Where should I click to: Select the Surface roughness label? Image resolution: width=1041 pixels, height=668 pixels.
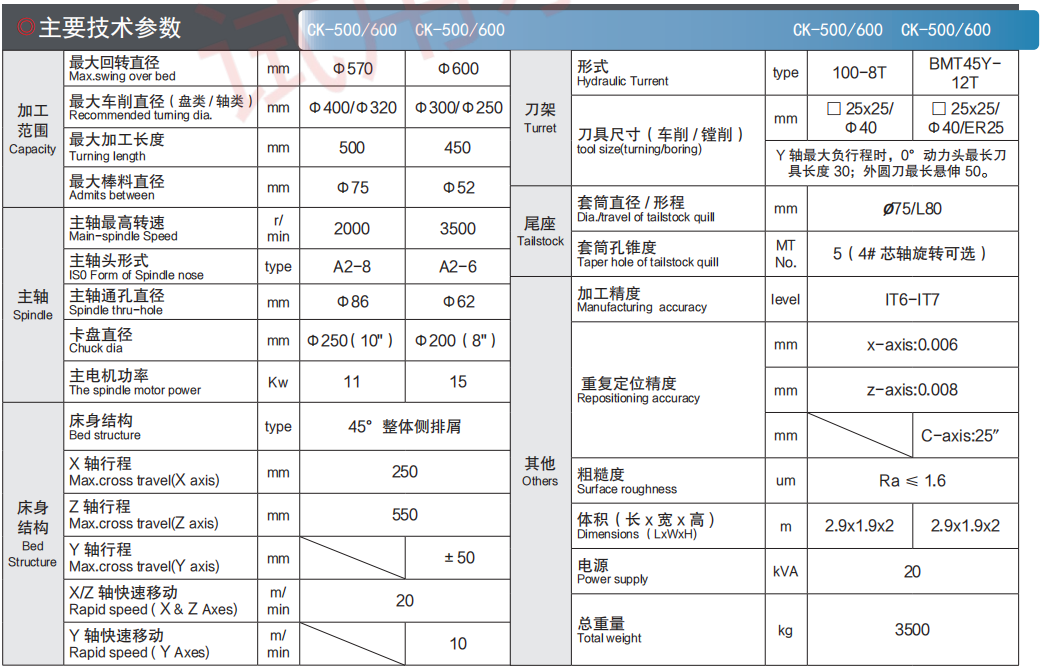pyautogui.click(x=627, y=489)
